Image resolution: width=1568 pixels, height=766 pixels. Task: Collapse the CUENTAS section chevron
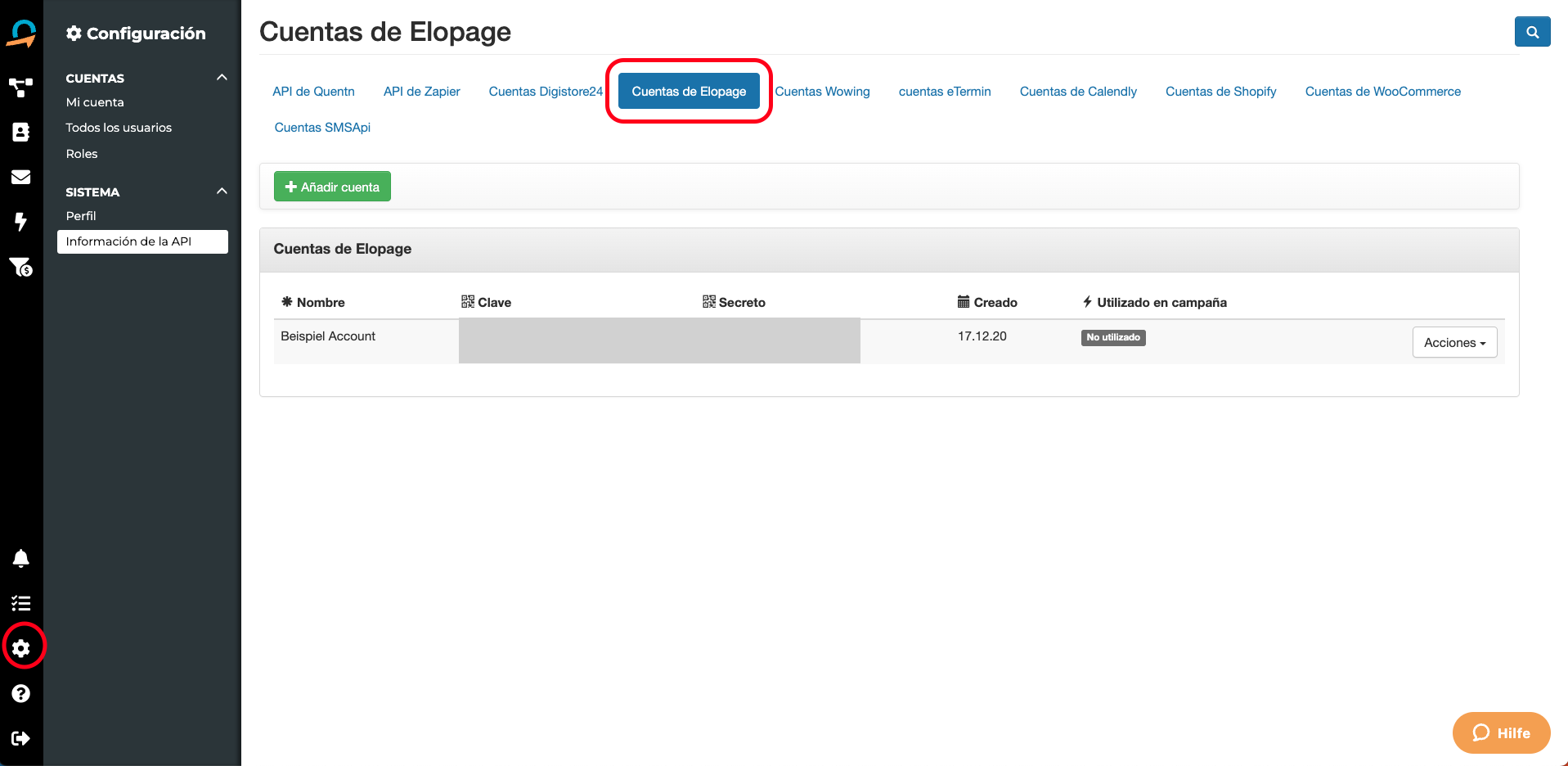222,78
